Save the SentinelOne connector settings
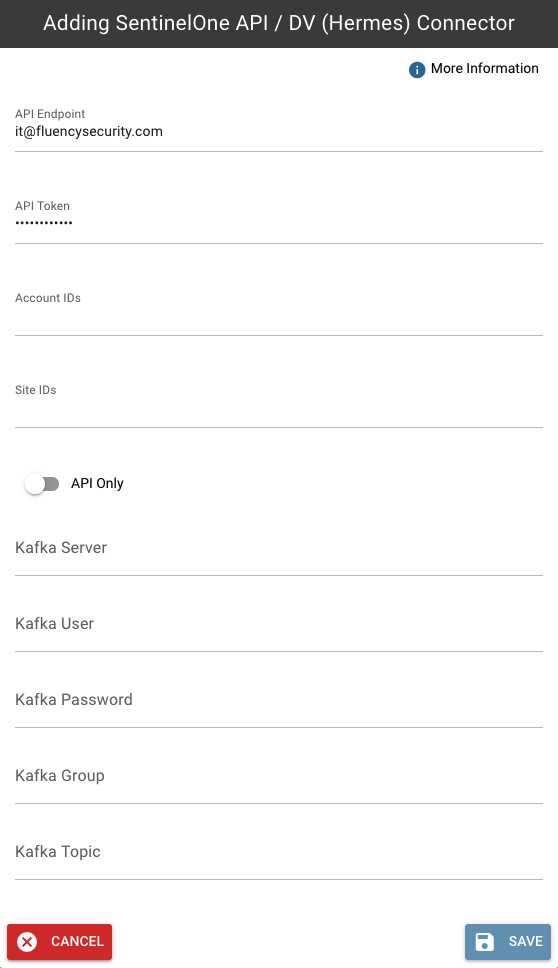Image resolution: width=558 pixels, height=968 pixels. click(507, 941)
